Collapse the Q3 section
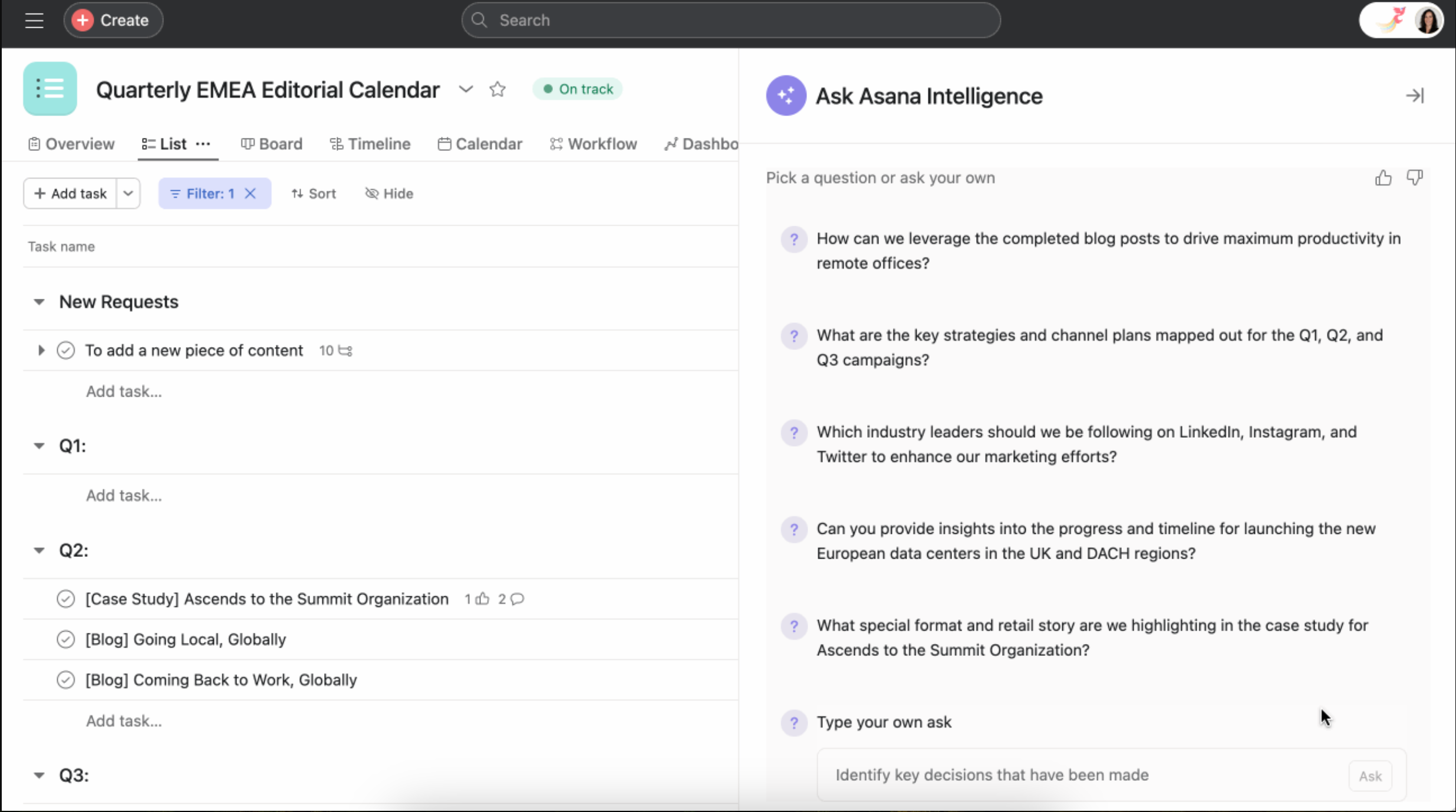Viewport: 1456px width, 812px height. 39,775
